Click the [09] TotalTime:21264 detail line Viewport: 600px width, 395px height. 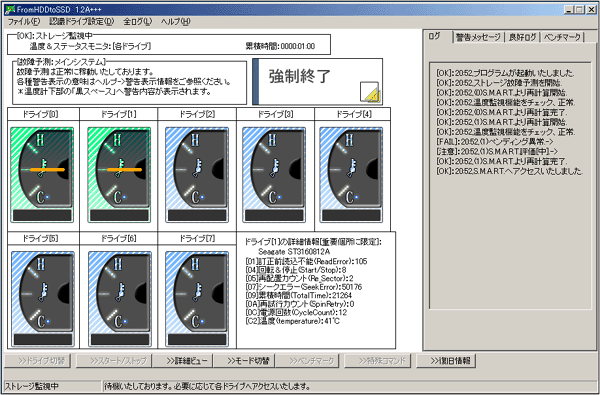[298, 295]
